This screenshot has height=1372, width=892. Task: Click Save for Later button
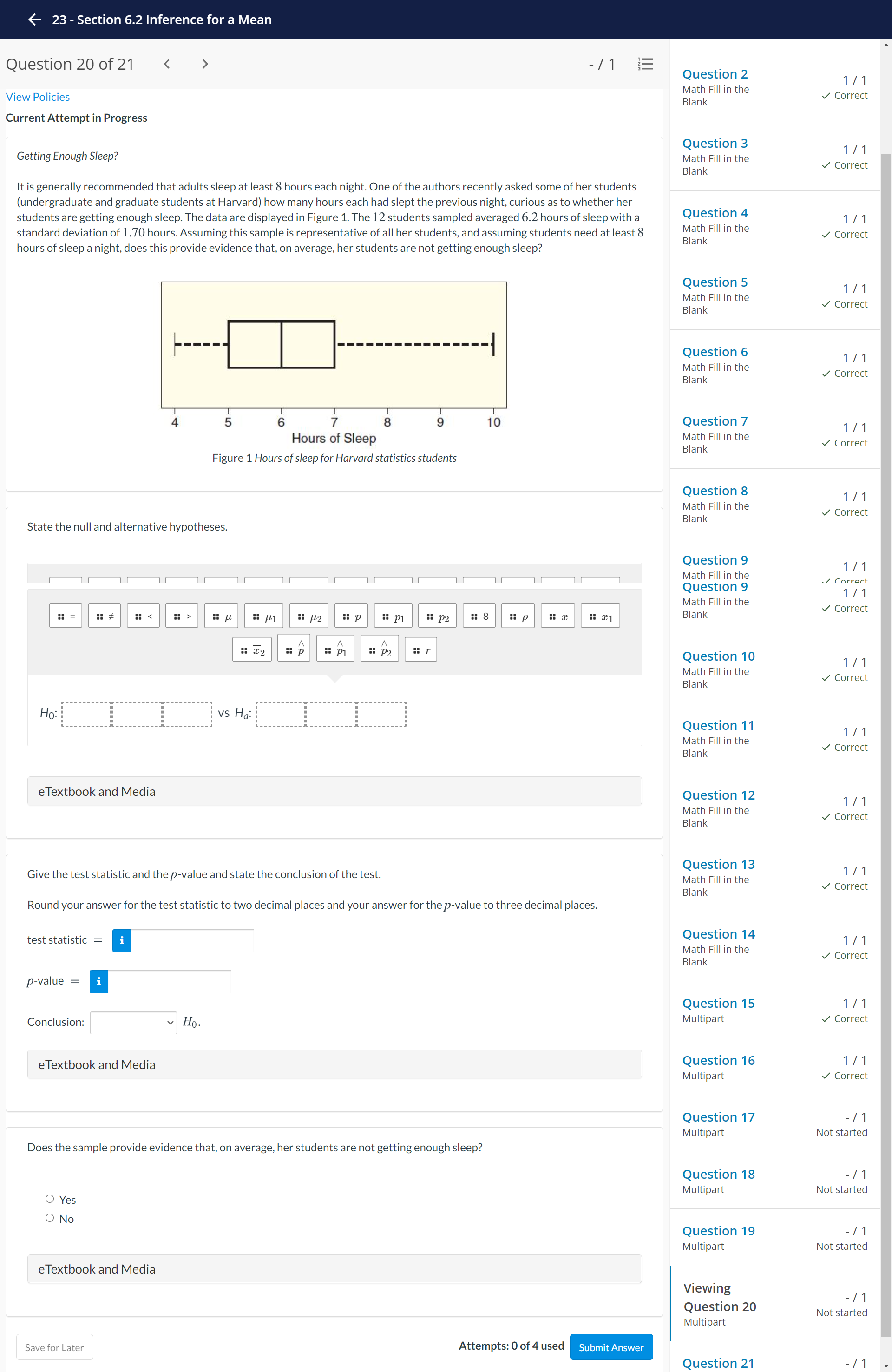pos(54,1347)
